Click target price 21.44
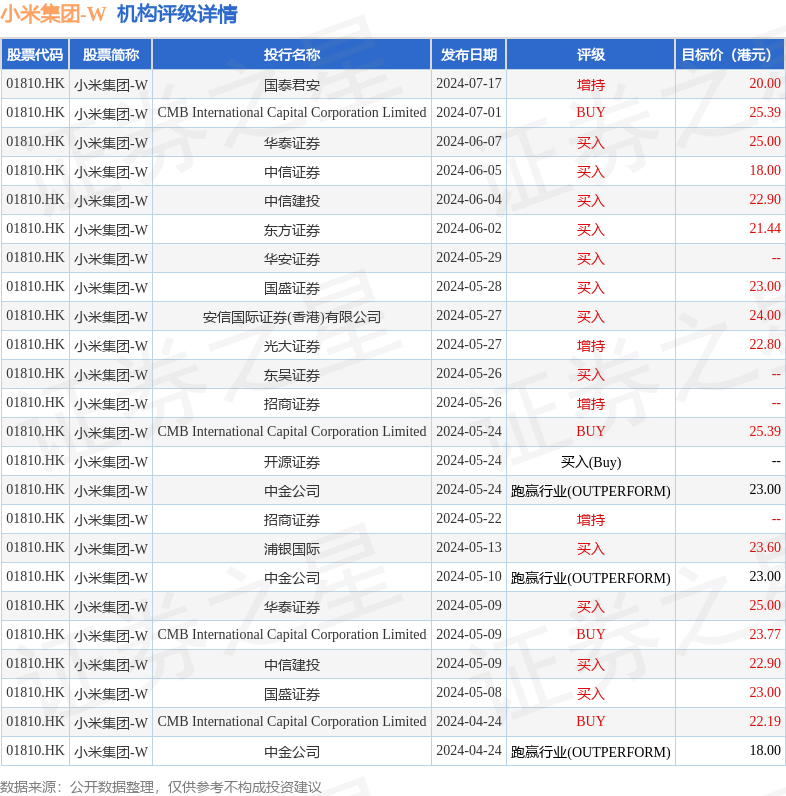Image resolution: width=786 pixels, height=796 pixels. [765, 228]
